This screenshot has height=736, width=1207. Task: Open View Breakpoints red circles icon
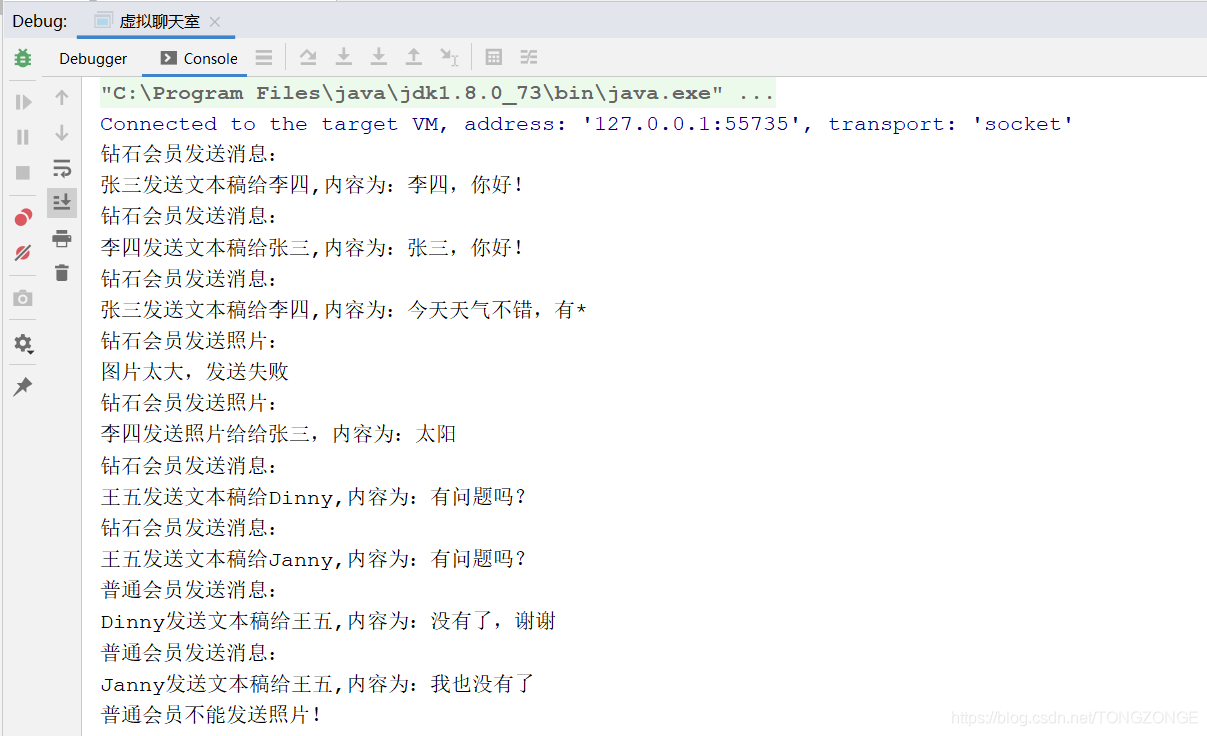[23, 217]
